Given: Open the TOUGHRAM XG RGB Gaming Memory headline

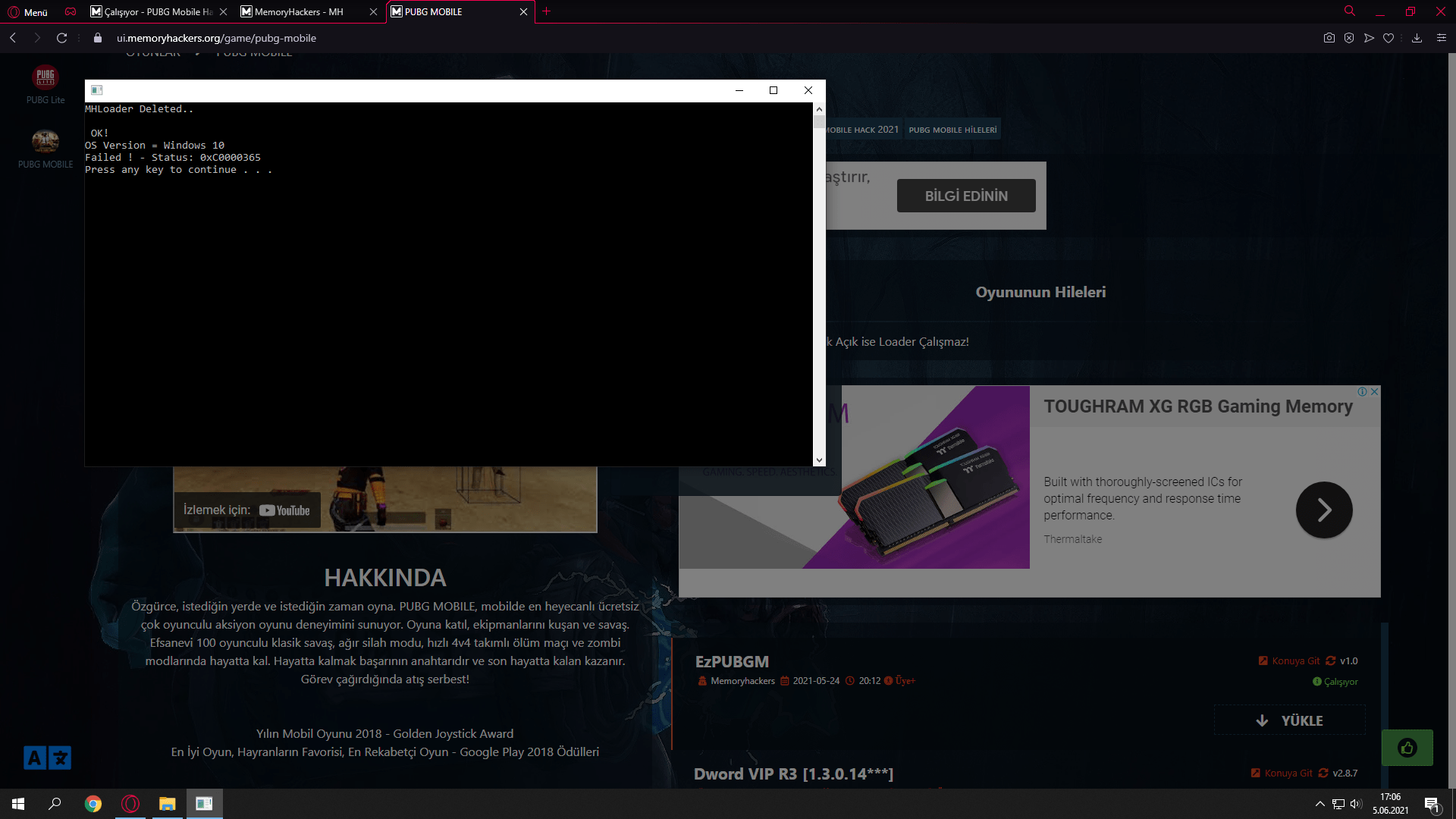Looking at the screenshot, I should click(1198, 406).
